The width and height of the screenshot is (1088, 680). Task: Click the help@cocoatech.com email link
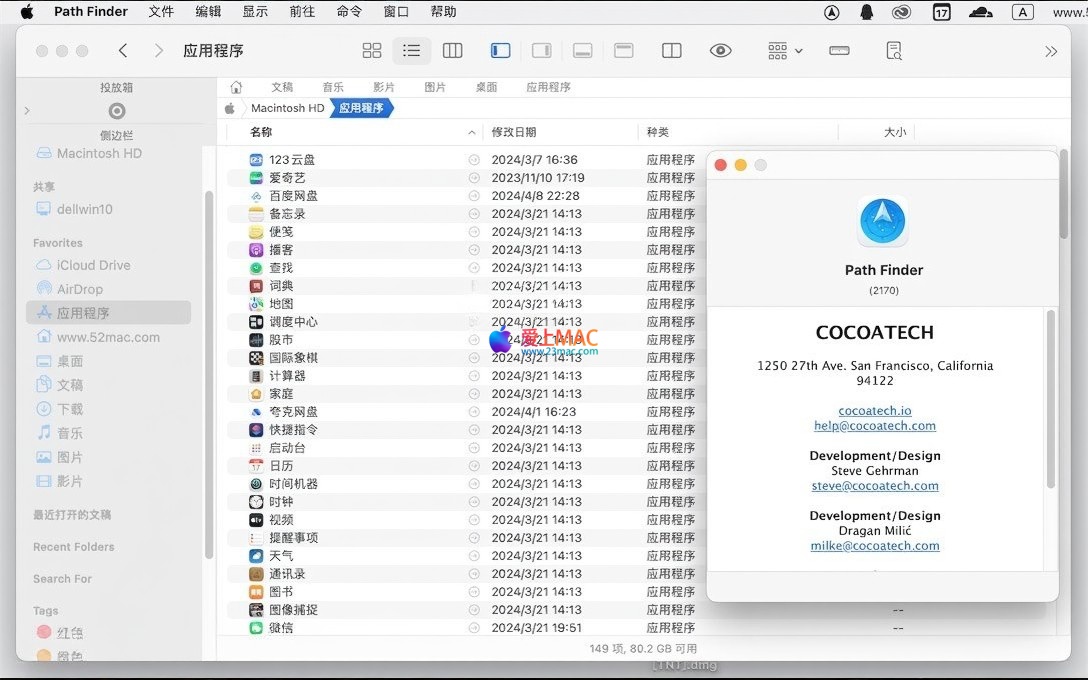(x=875, y=426)
